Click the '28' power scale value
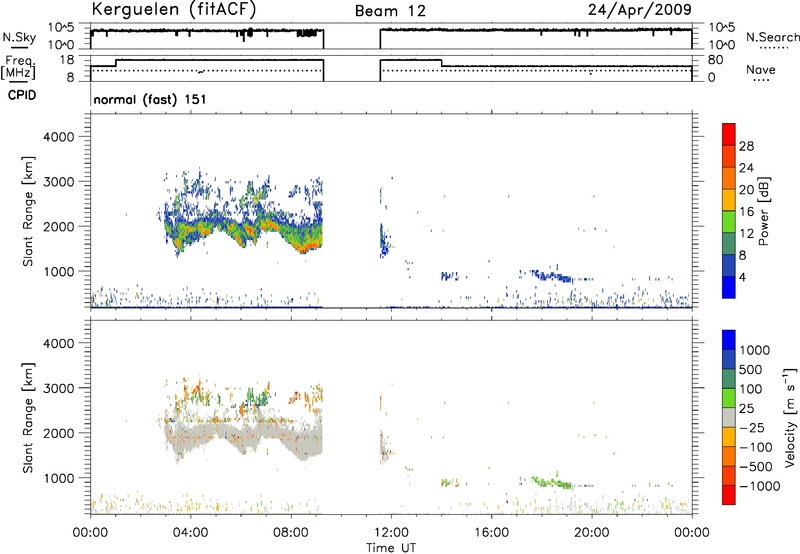 tap(746, 146)
